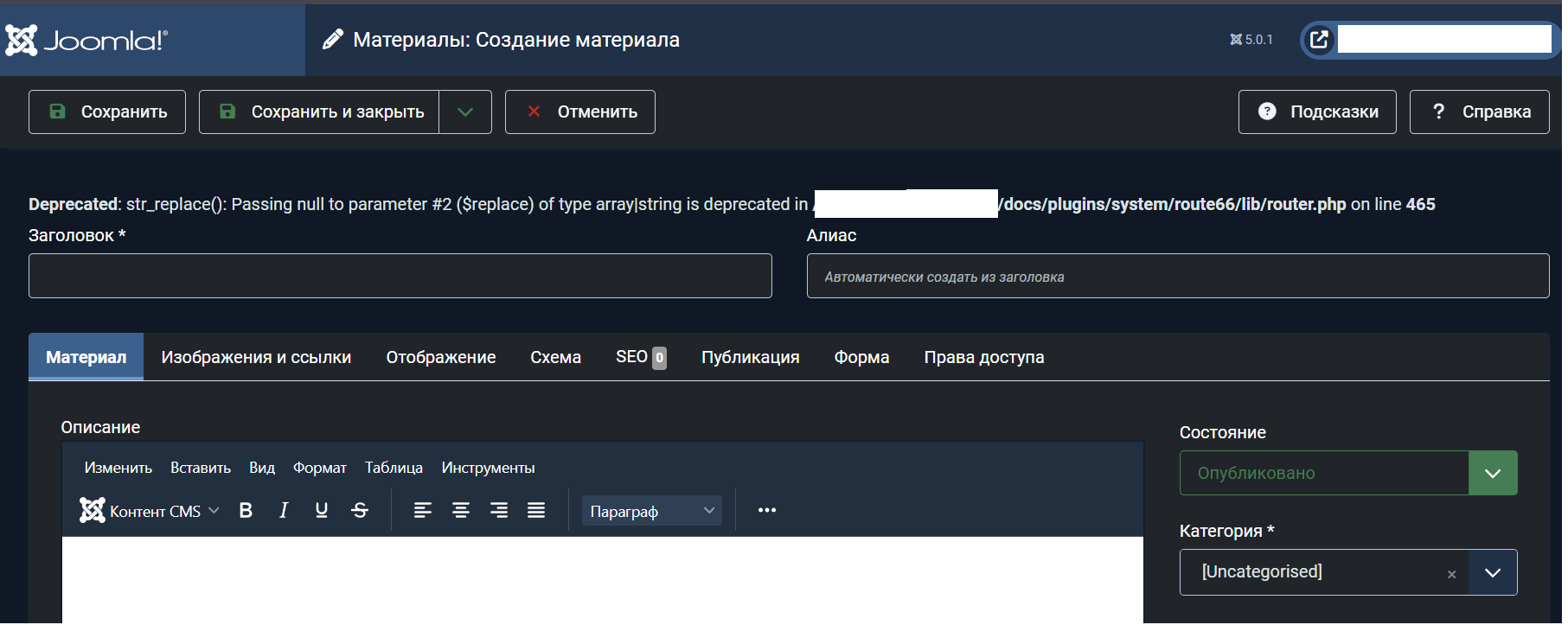Image resolution: width=1568 pixels, height=625 pixels.
Task: Click the router.php path in deprecation notice
Action: click(1172, 204)
